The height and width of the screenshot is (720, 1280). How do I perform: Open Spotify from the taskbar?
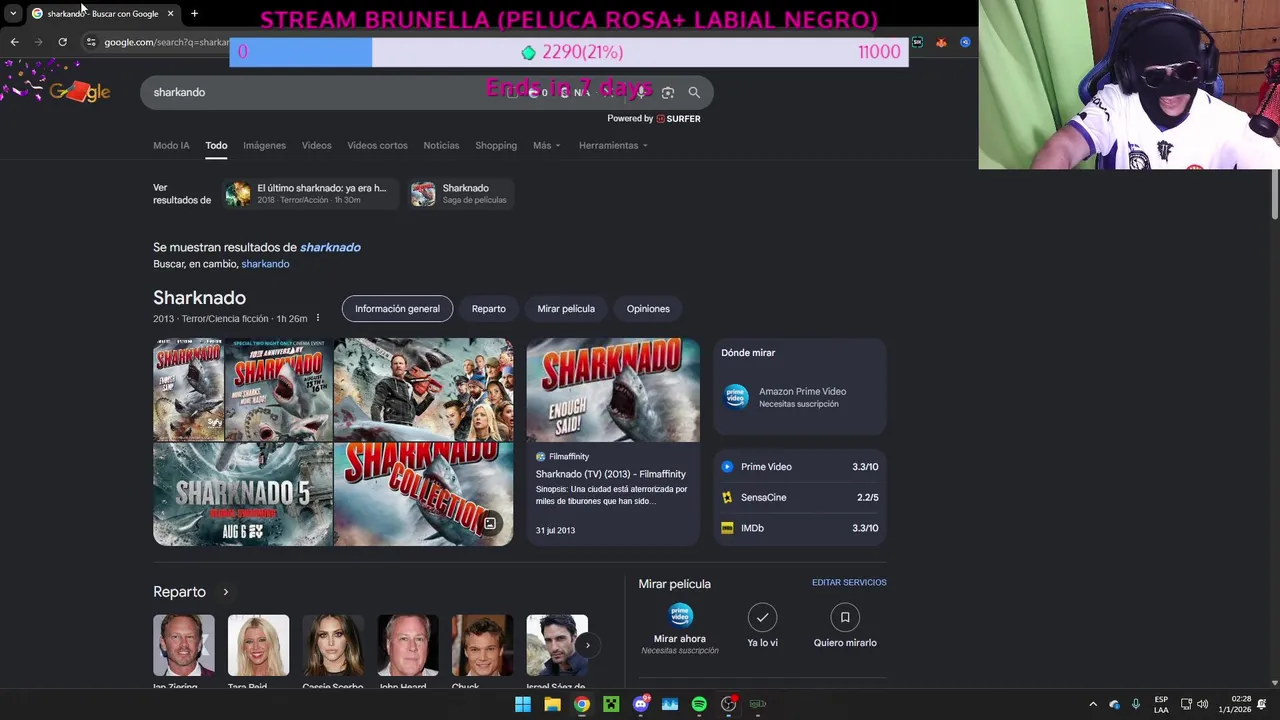pos(699,704)
